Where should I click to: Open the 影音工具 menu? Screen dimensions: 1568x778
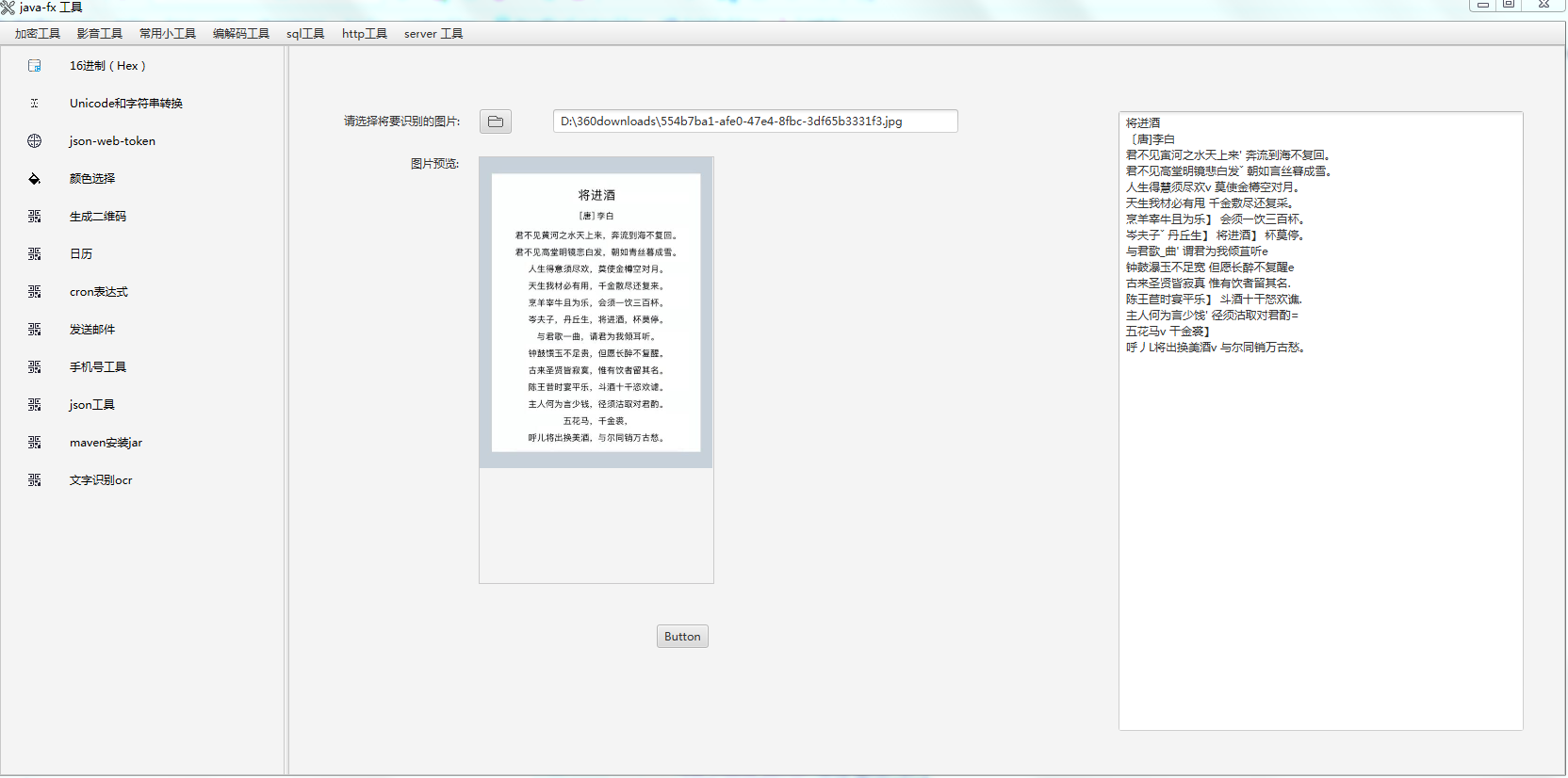pyautogui.click(x=100, y=34)
